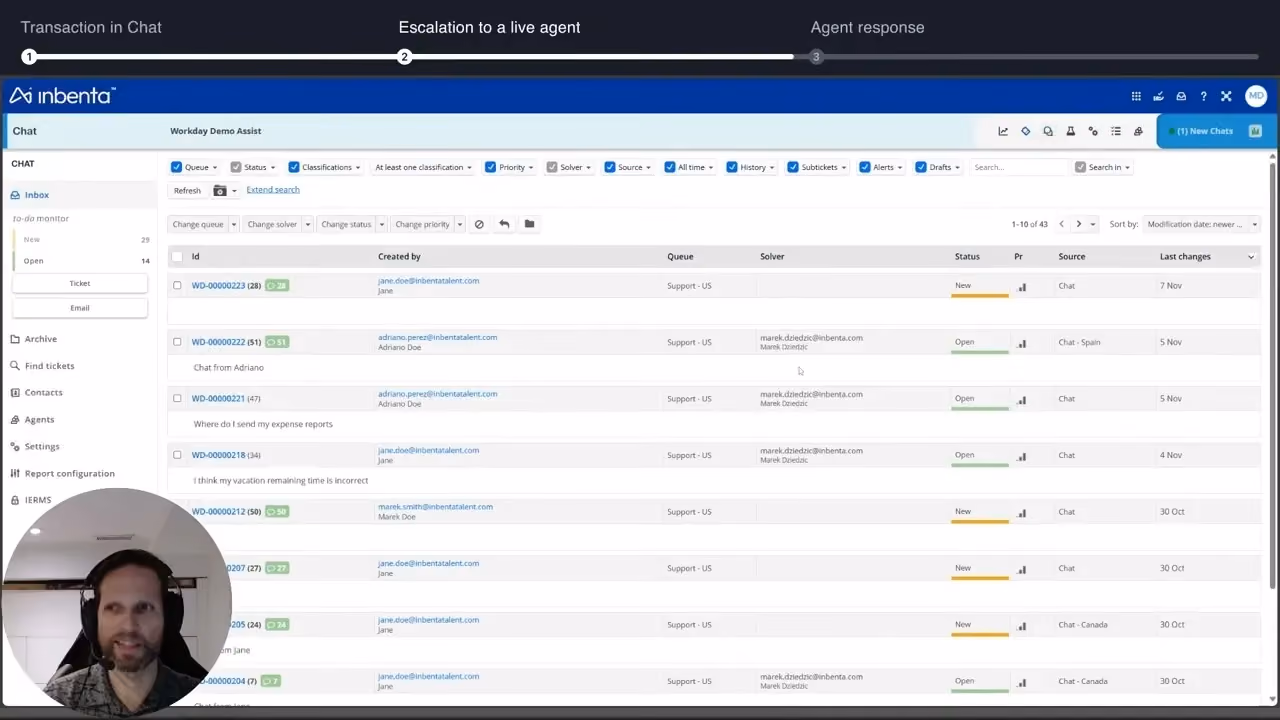The height and width of the screenshot is (720, 1280).
Task: Expand the Sort by modification date dropdown
Action: click(1201, 224)
